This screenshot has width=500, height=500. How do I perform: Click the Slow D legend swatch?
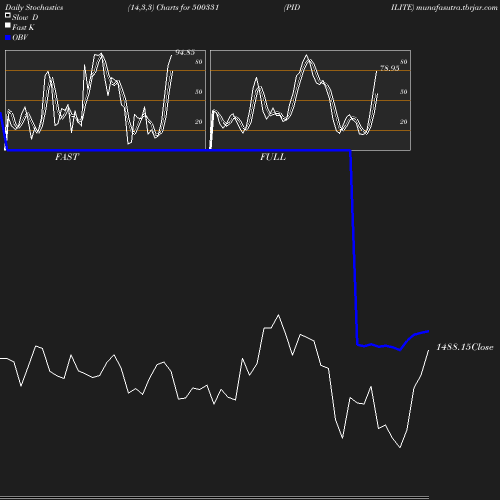coord(8,15)
